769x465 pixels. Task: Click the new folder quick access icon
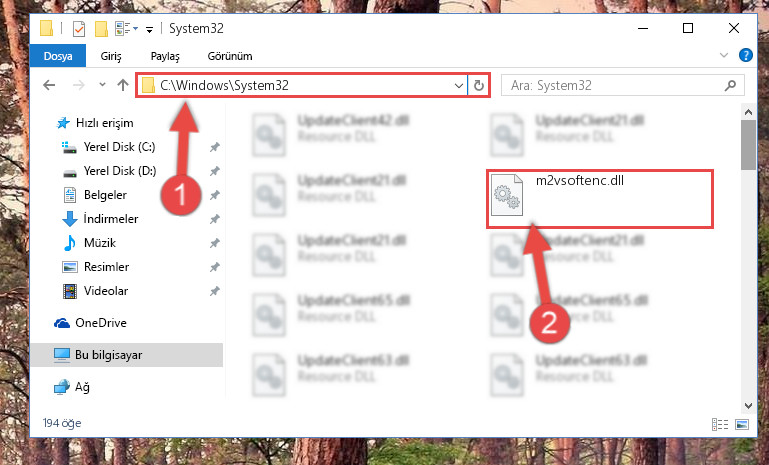[x=101, y=29]
